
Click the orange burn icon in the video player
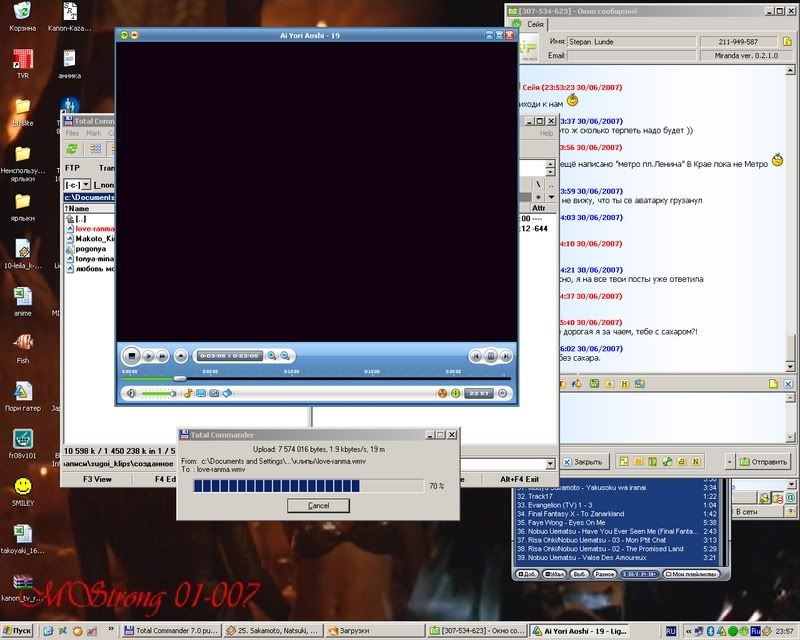click(442, 393)
